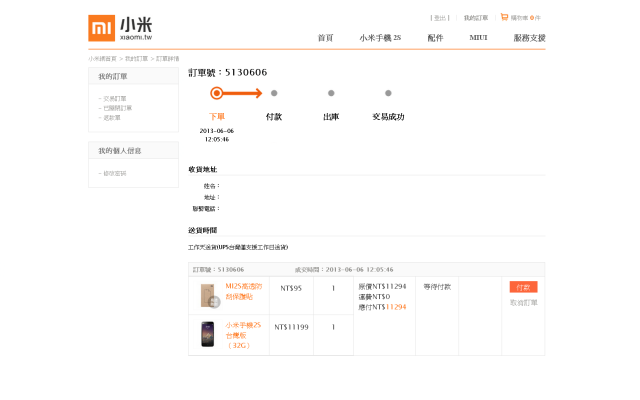Screen dimensions: 640x400
Task: Click price NT$95
Action: [x=291, y=288]
